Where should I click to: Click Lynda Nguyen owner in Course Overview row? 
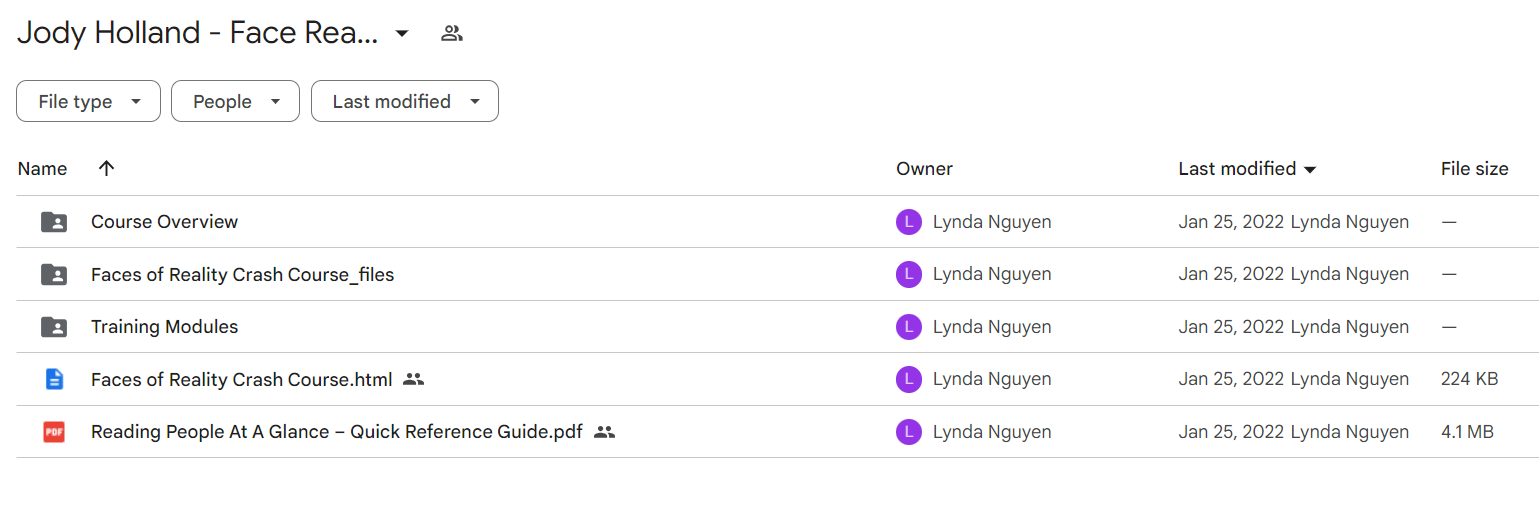tap(992, 222)
